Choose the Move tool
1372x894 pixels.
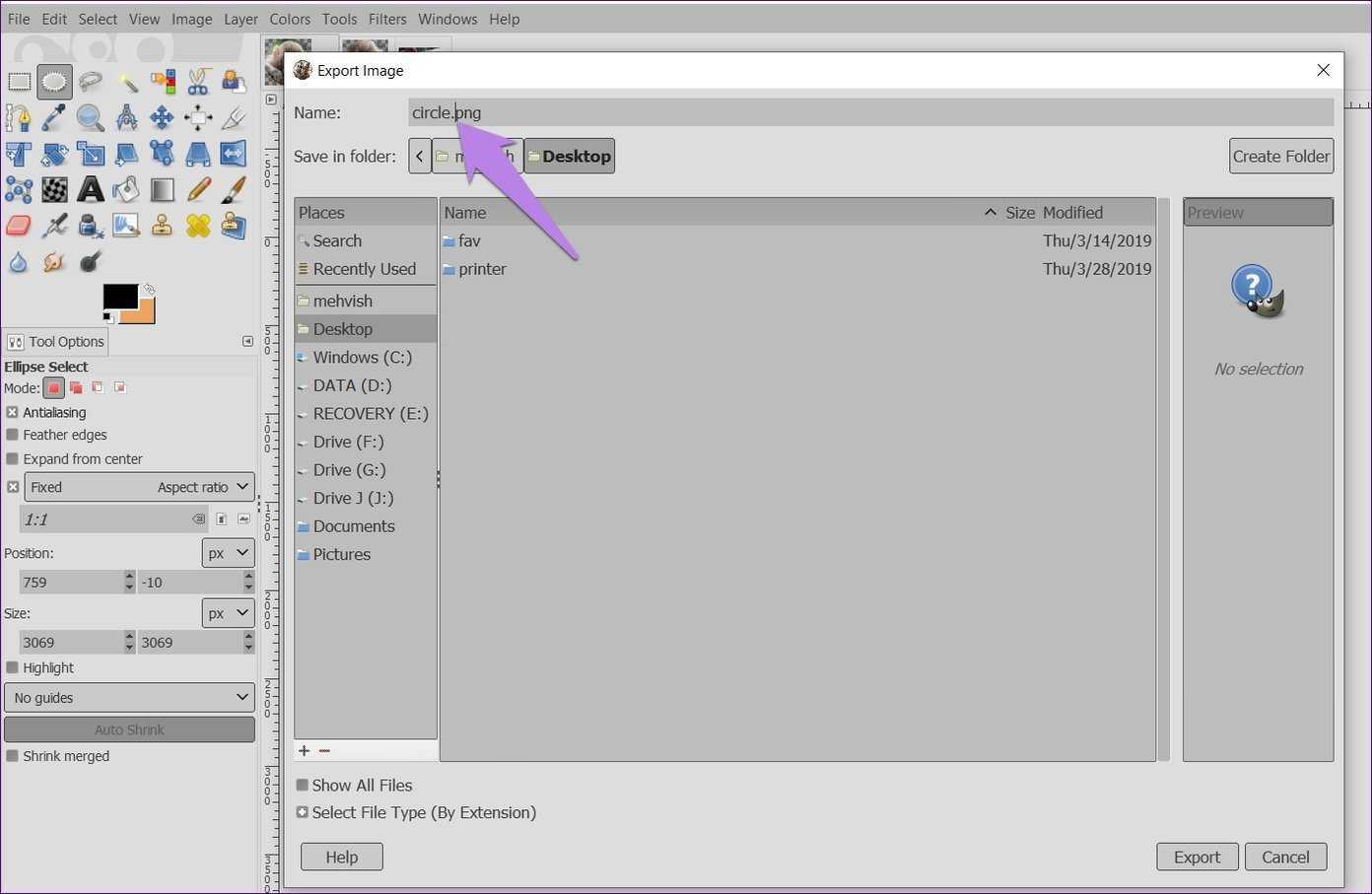coord(163,118)
